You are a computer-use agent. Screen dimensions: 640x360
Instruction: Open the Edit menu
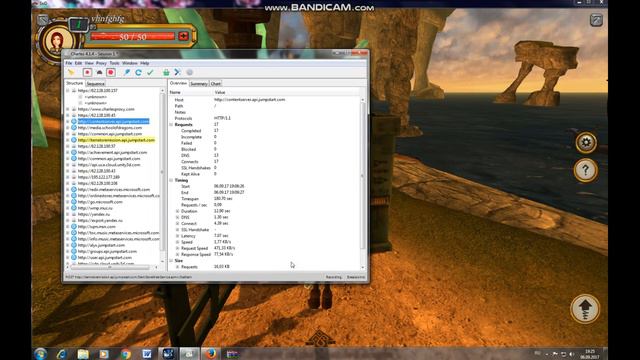pyautogui.click(x=78, y=63)
